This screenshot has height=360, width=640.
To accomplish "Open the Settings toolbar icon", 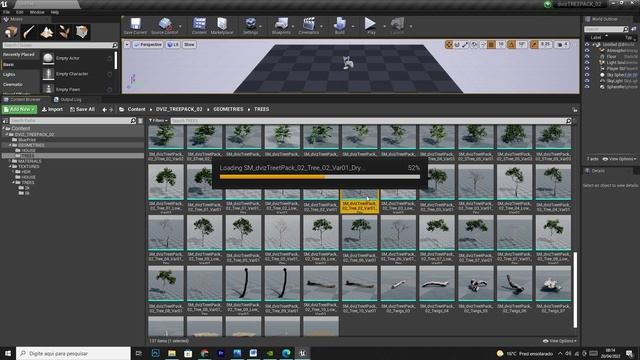I will [250, 26].
